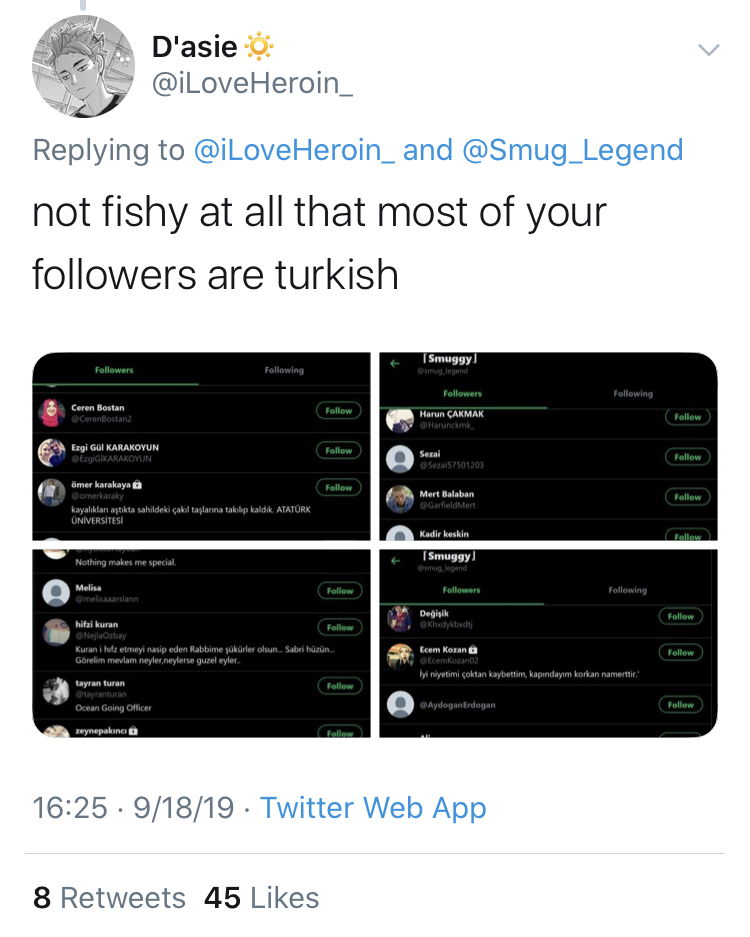Click Follow next to Ecem Kozan
The height and width of the screenshot is (937, 750).
pos(681,653)
